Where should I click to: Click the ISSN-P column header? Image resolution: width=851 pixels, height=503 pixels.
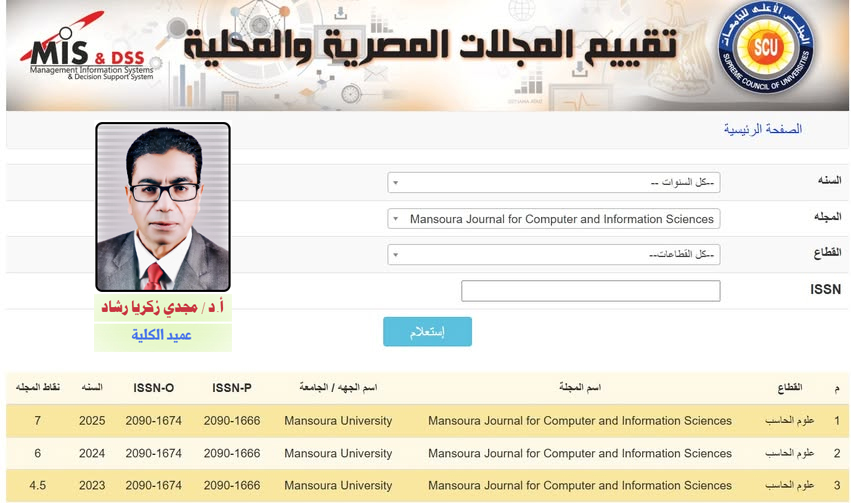(x=232, y=388)
